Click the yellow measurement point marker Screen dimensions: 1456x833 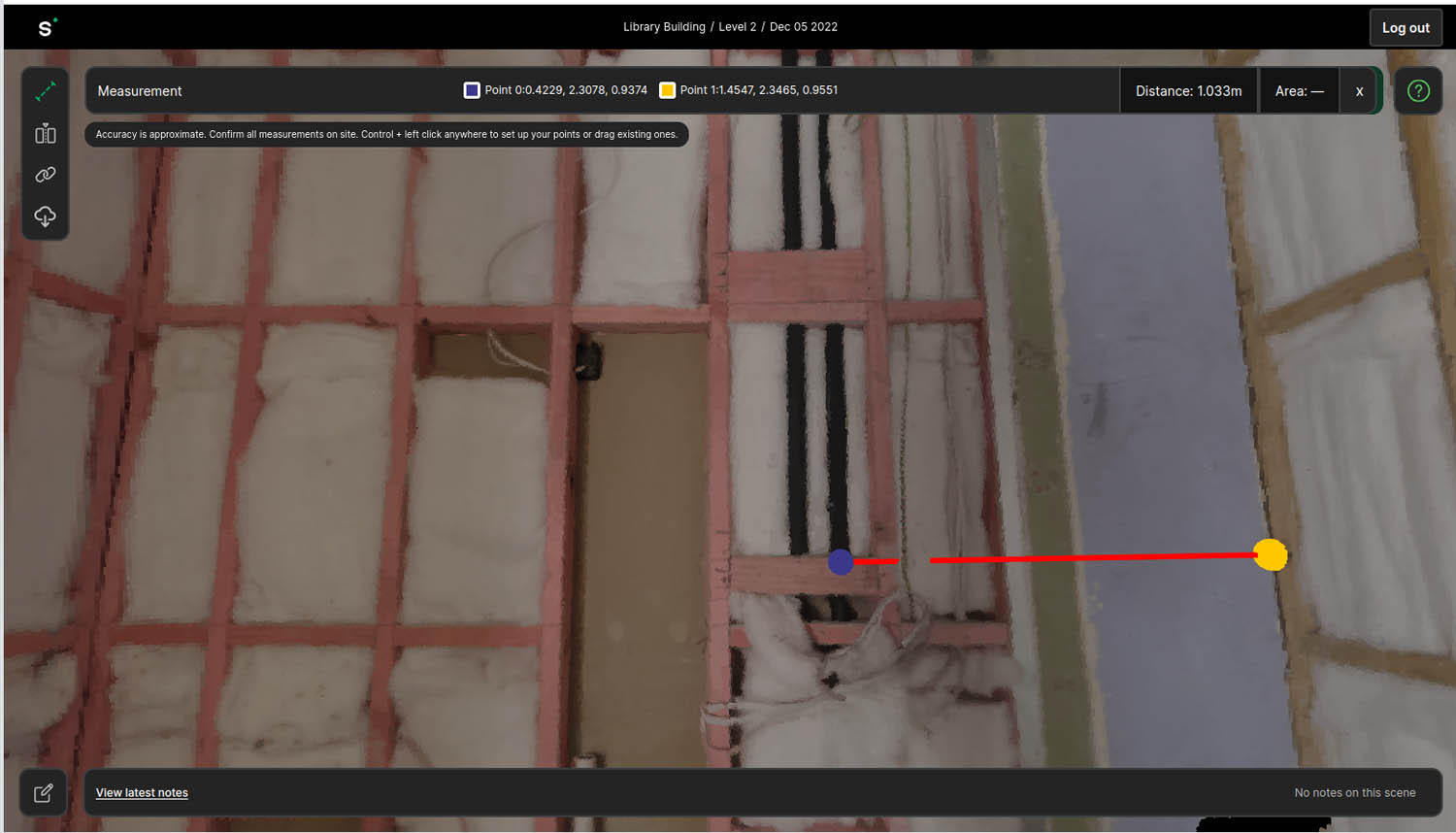1270,555
